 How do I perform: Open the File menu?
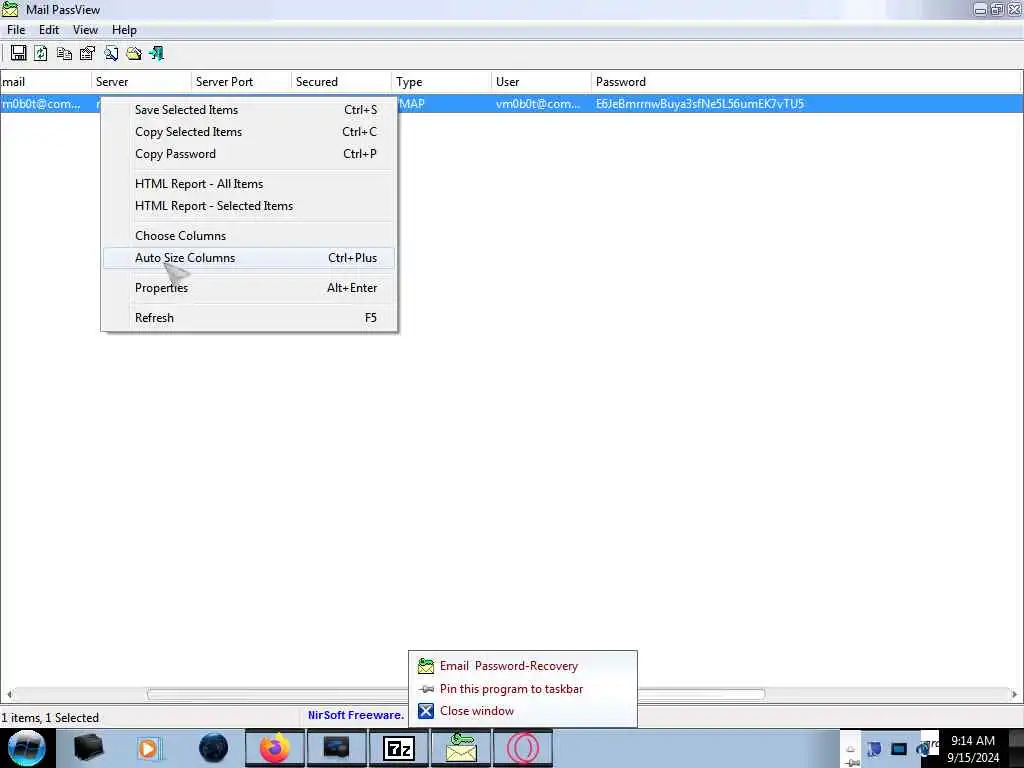[16, 30]
